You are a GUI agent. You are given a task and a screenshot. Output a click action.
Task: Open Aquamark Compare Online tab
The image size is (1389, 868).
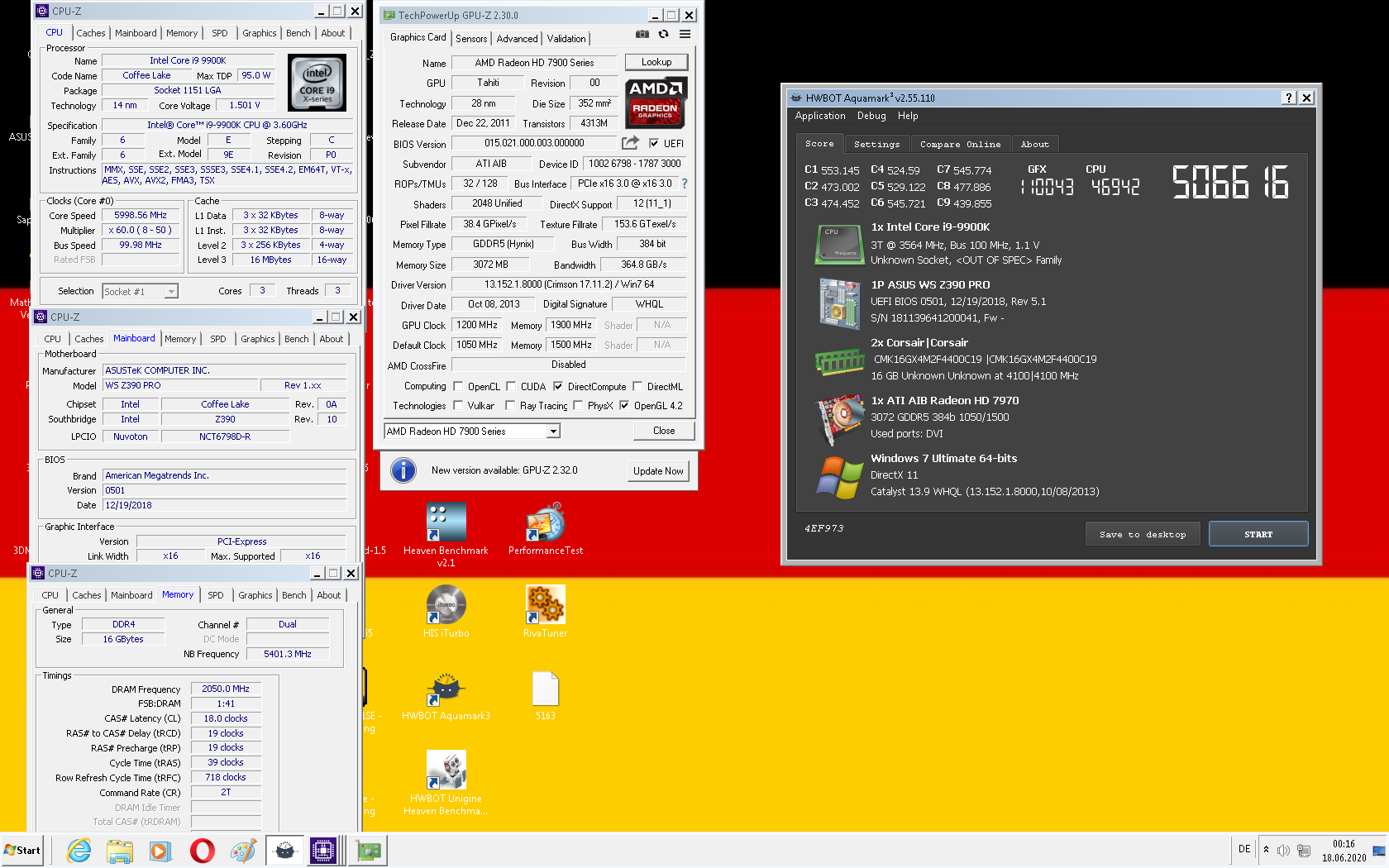tap(960, 144)
